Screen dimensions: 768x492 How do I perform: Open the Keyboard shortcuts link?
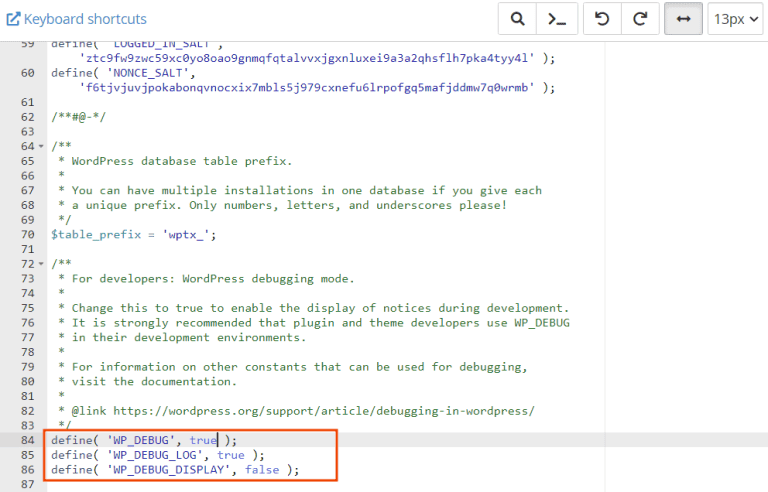[84, 19]
